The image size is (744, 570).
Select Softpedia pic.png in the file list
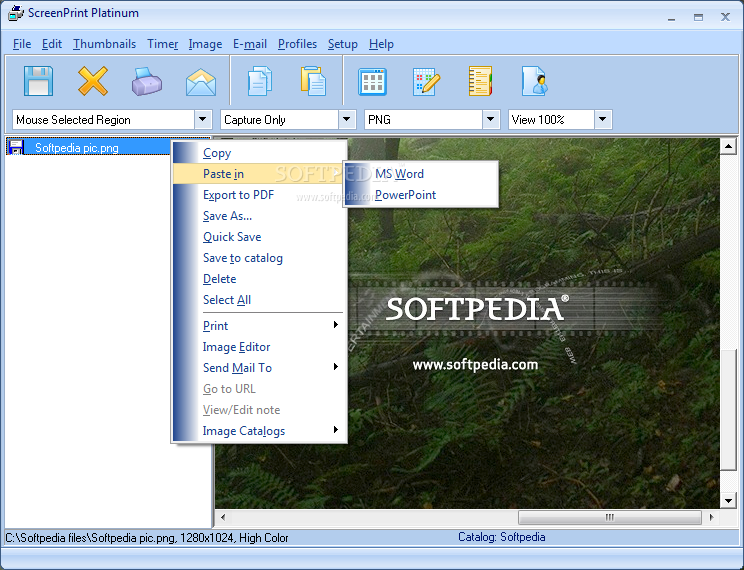click(x=77, y=148)
